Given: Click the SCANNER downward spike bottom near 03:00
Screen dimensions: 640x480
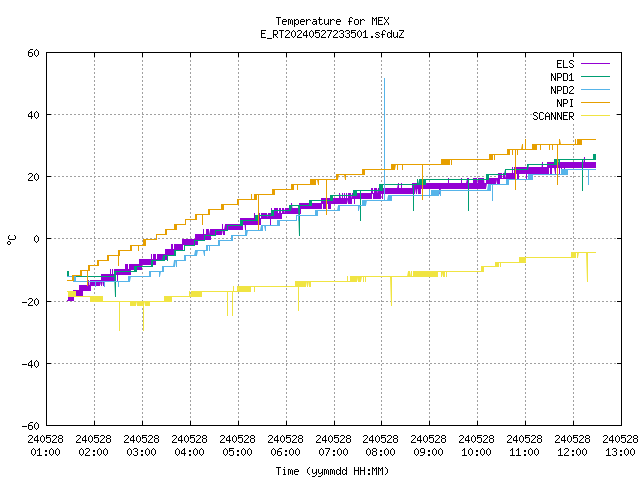Looking at the screenshot, I should pos(143,329).
